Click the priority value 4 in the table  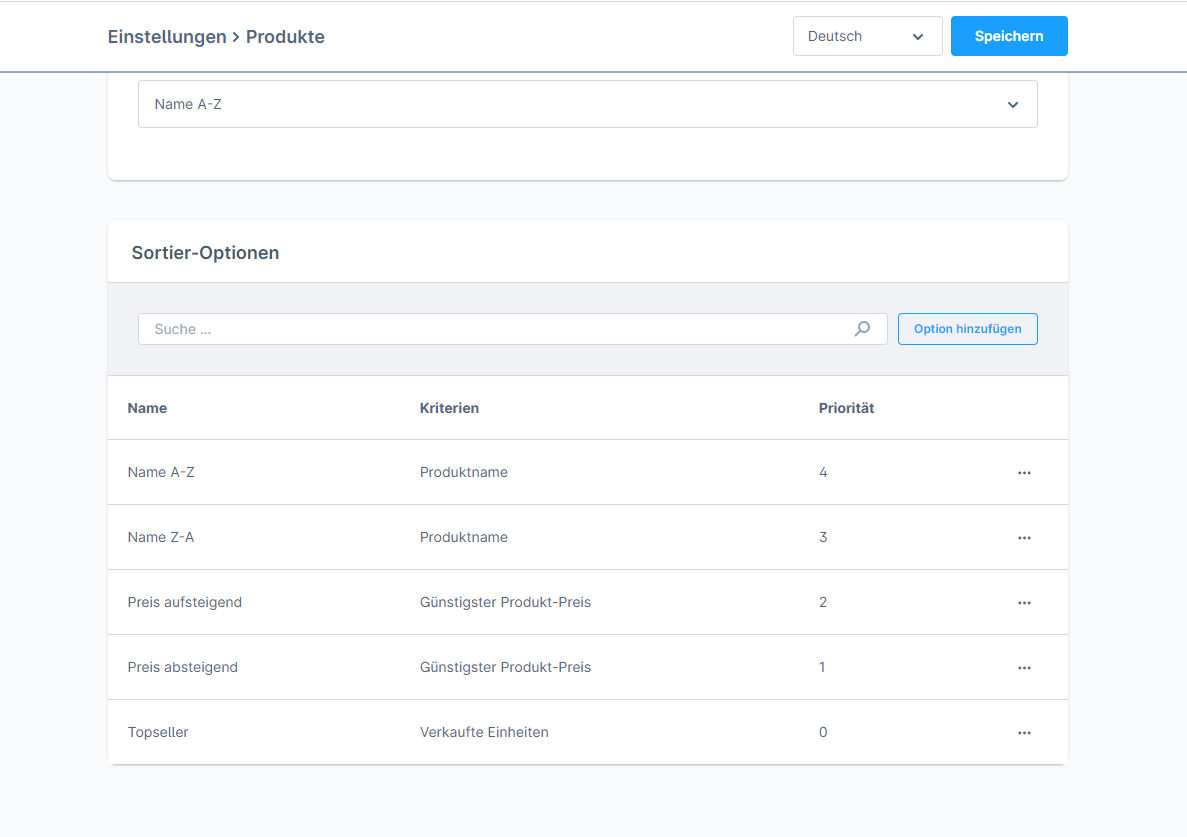tap(823, 472)
